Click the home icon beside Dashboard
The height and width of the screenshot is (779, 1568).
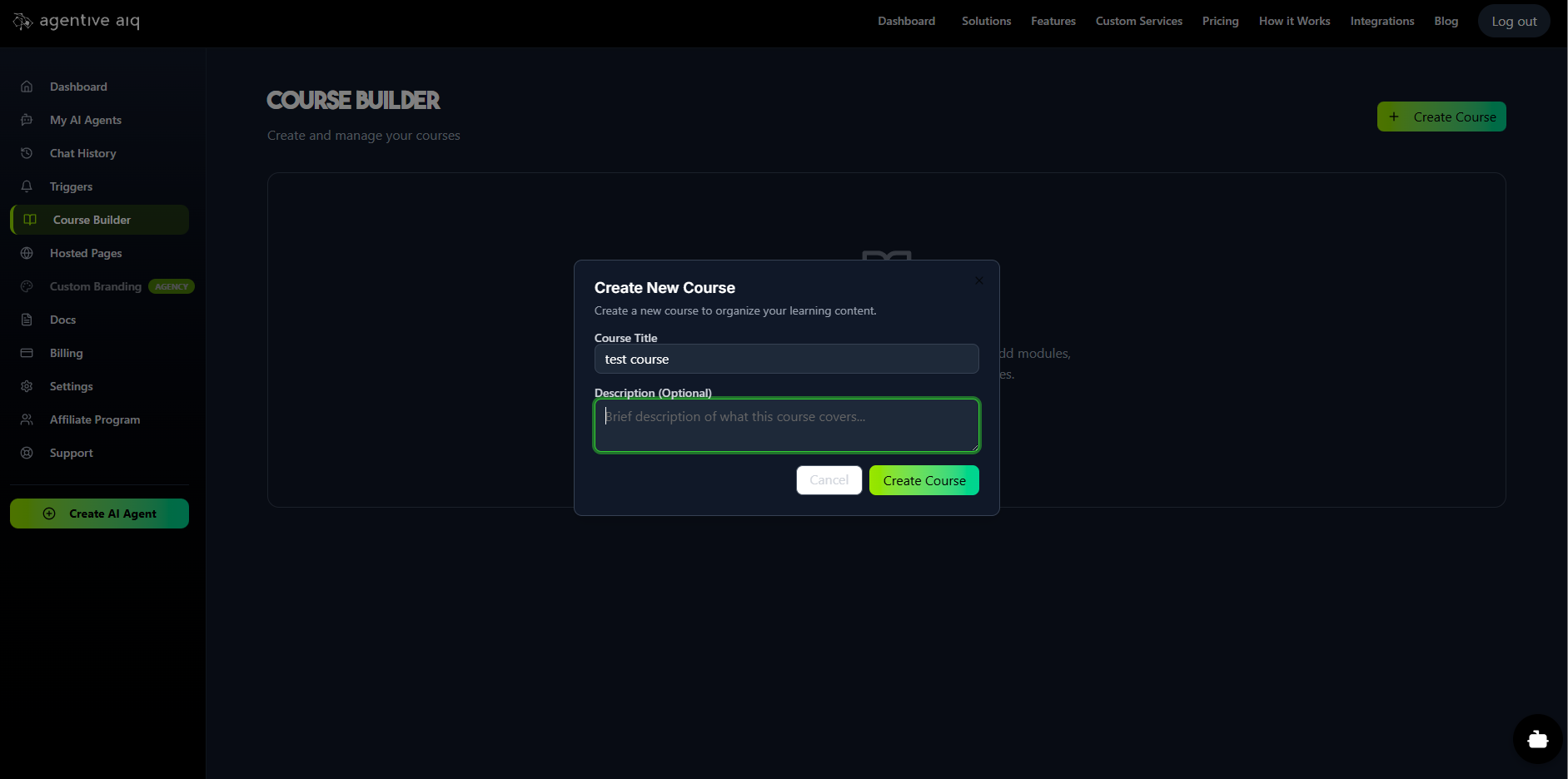(27, 87)
